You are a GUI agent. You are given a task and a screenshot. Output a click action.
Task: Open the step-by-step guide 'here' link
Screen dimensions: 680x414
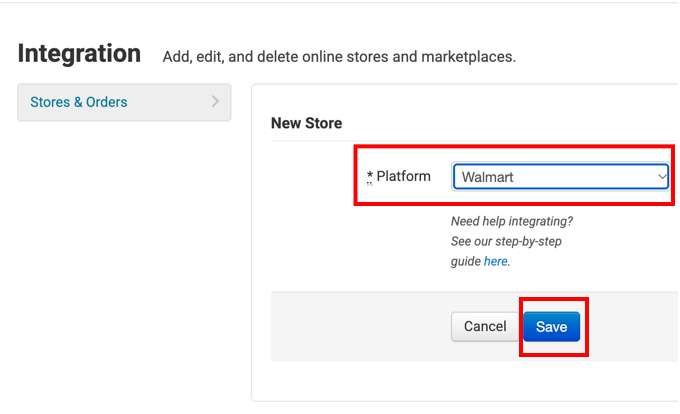point(495,261)
